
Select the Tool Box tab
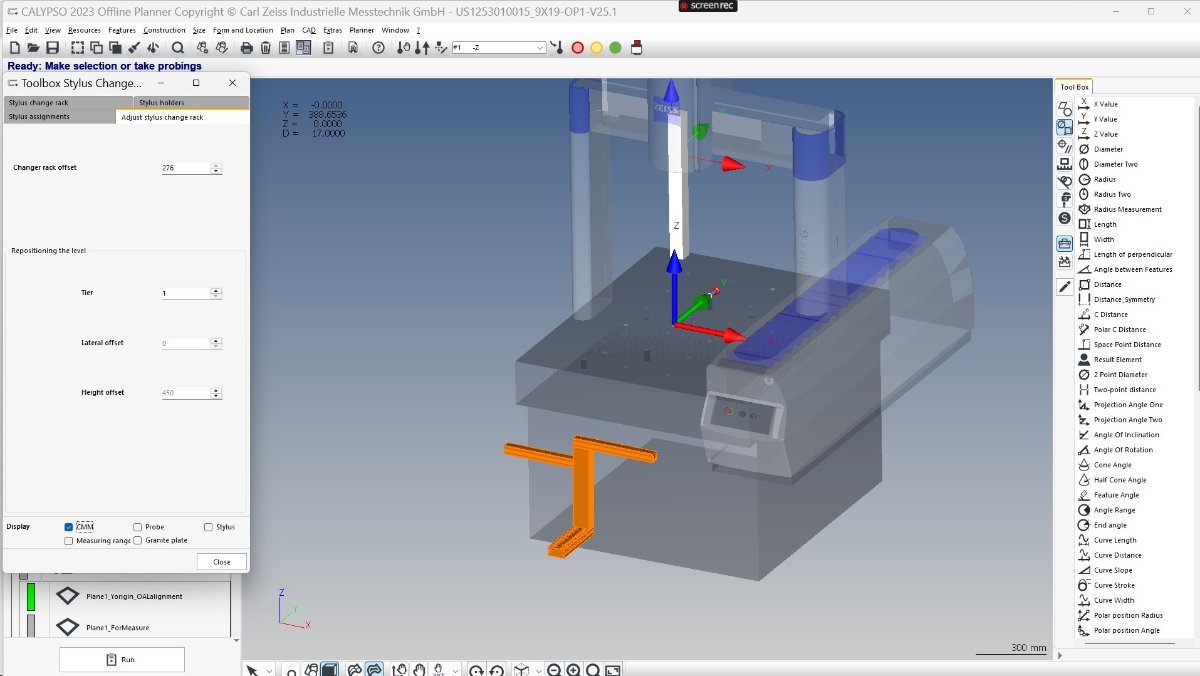pos(1074,87)
